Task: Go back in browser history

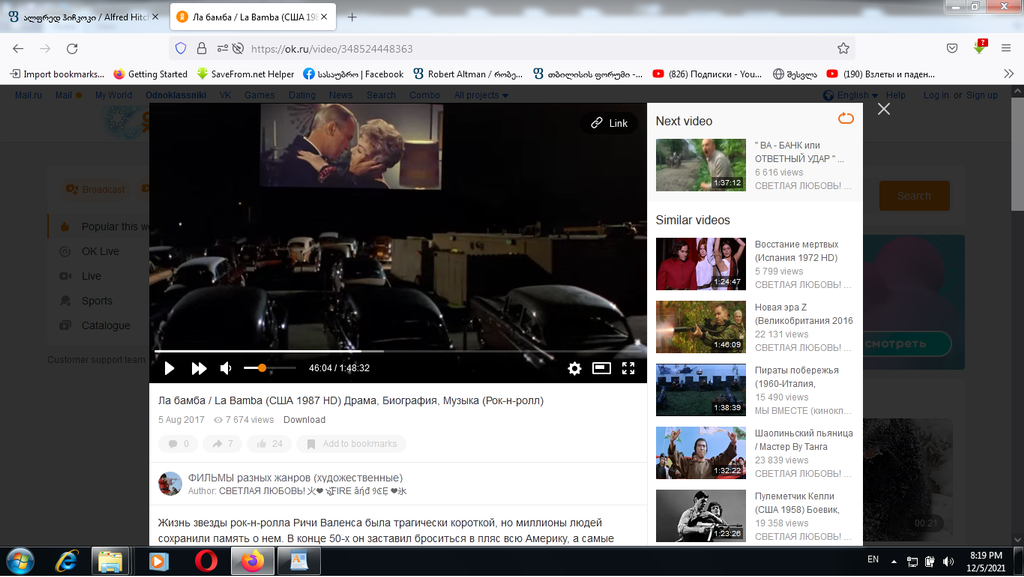Action: pyautogui.click(x=18, y=48)
